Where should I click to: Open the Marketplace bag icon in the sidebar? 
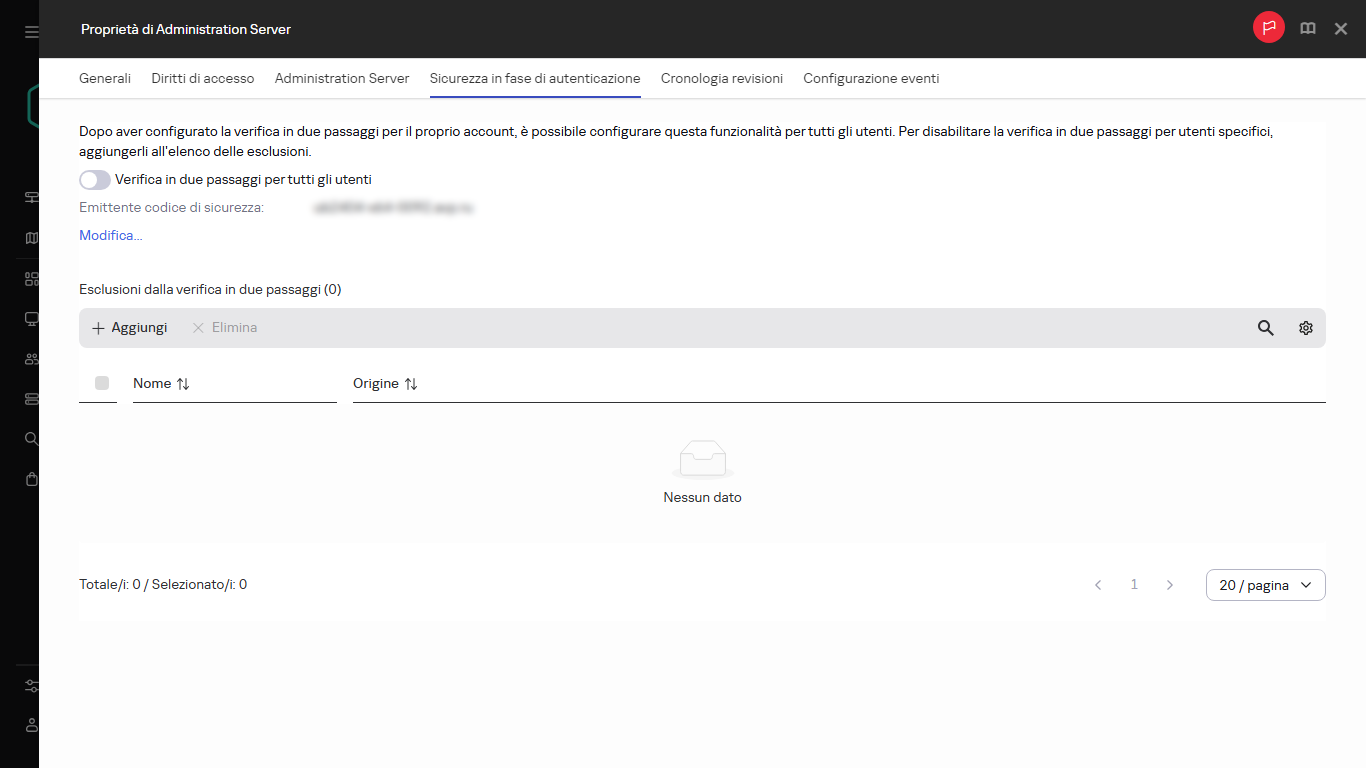coord(30,478)
